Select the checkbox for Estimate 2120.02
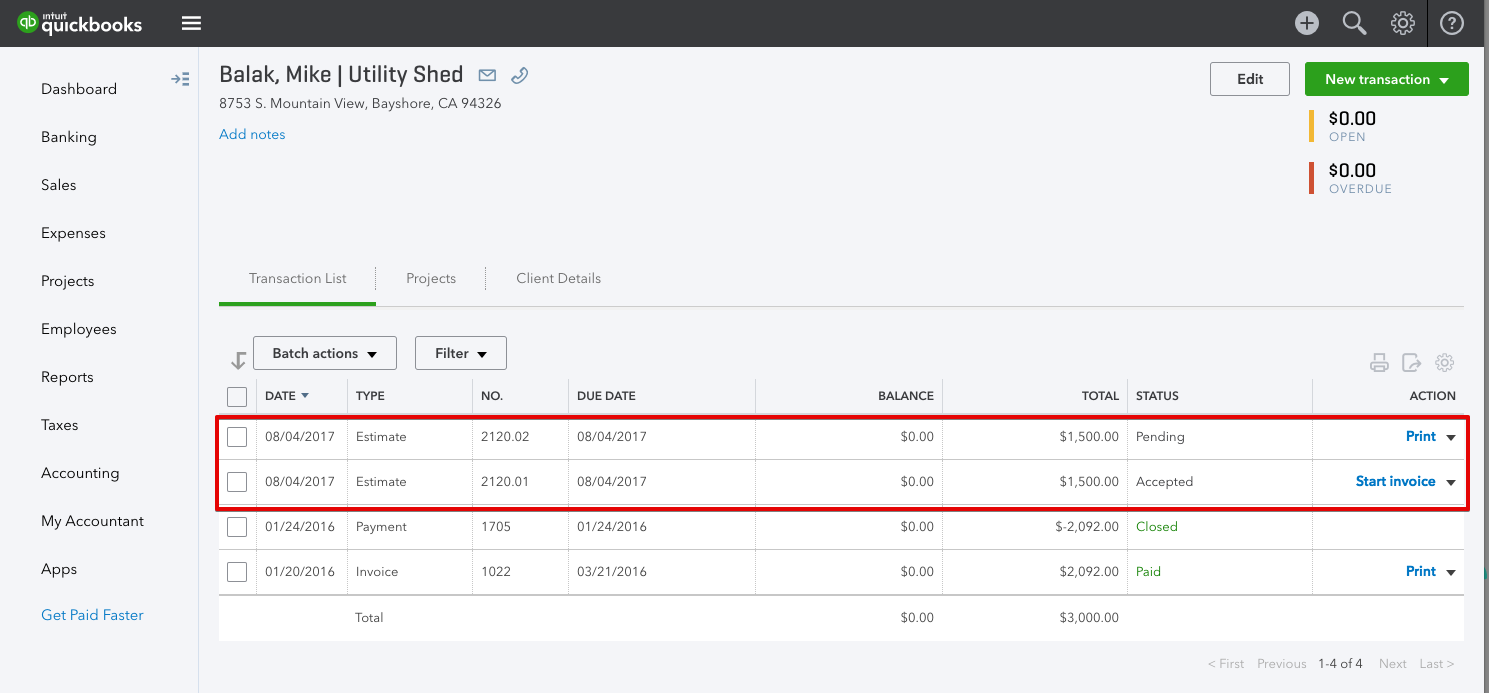 pyautogui.click(x=237, y=437)
